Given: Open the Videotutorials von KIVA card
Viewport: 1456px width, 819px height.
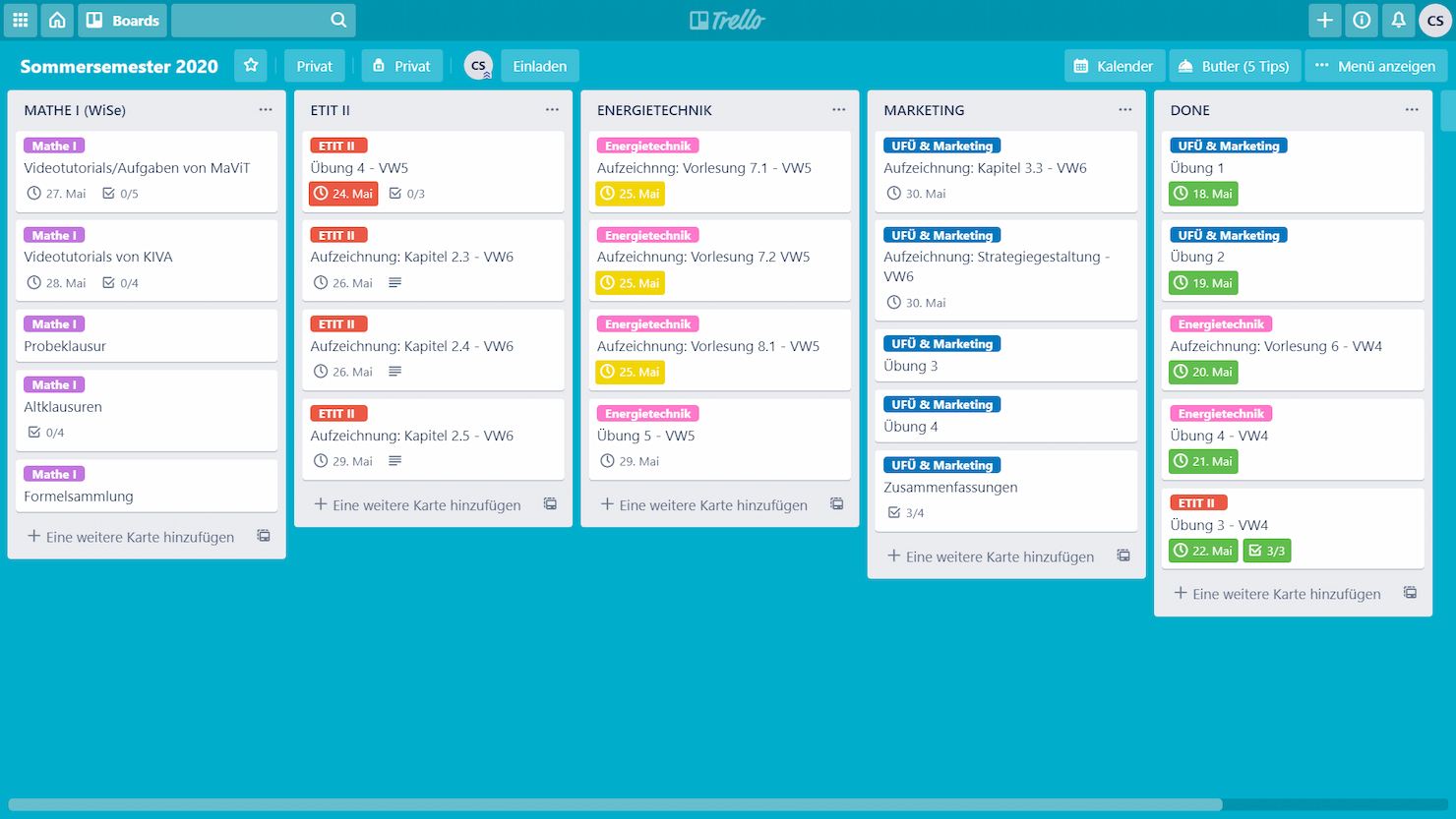Looking at the screenshot, I should point(147,261).
